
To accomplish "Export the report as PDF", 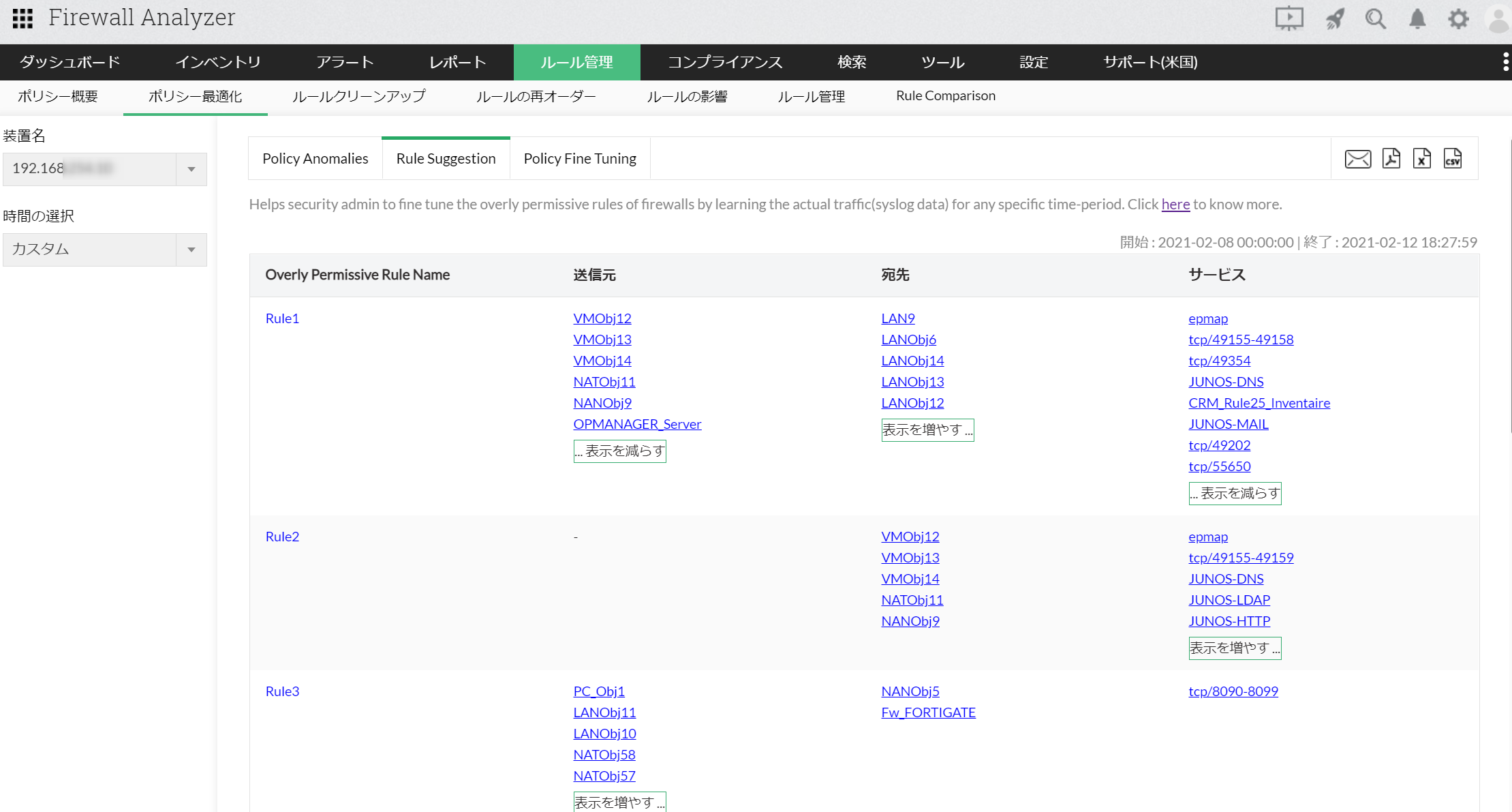I will [x=1391, y=159].
